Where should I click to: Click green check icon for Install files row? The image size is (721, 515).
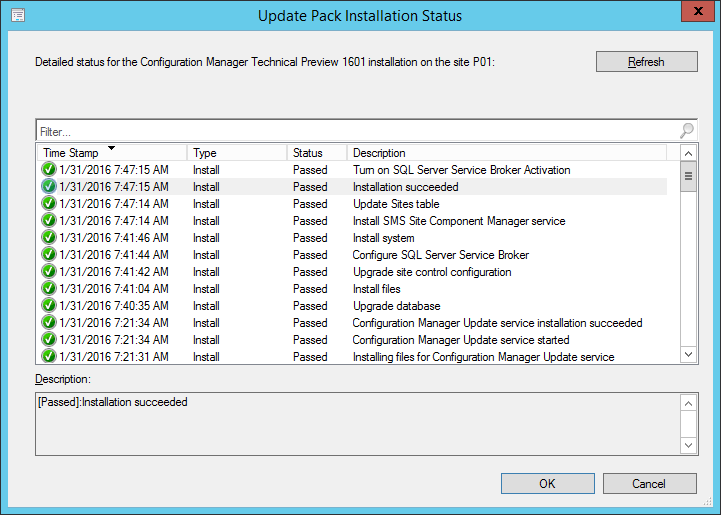click(x=48, y=289)
